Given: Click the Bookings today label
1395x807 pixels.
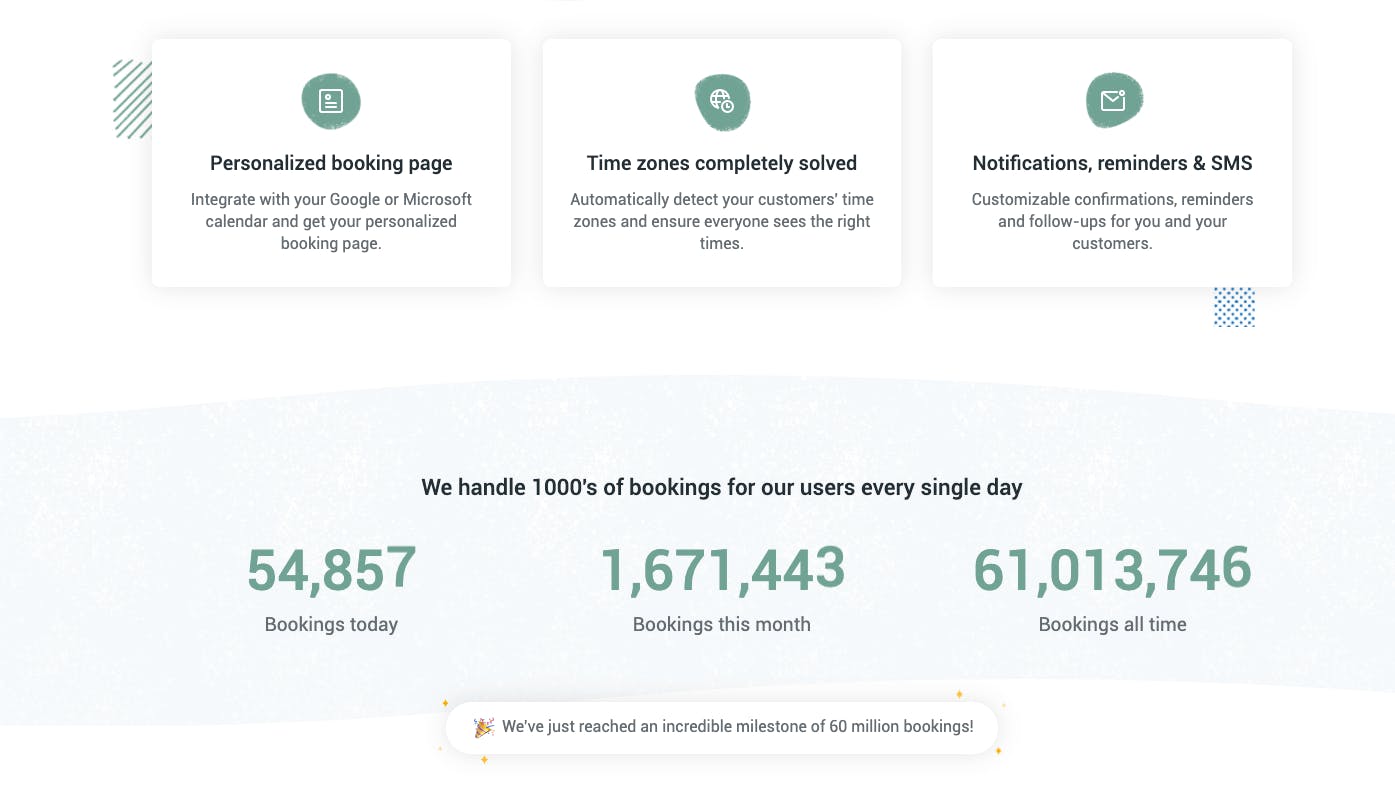Looking at the screenshot, I should tap(331, 624).
